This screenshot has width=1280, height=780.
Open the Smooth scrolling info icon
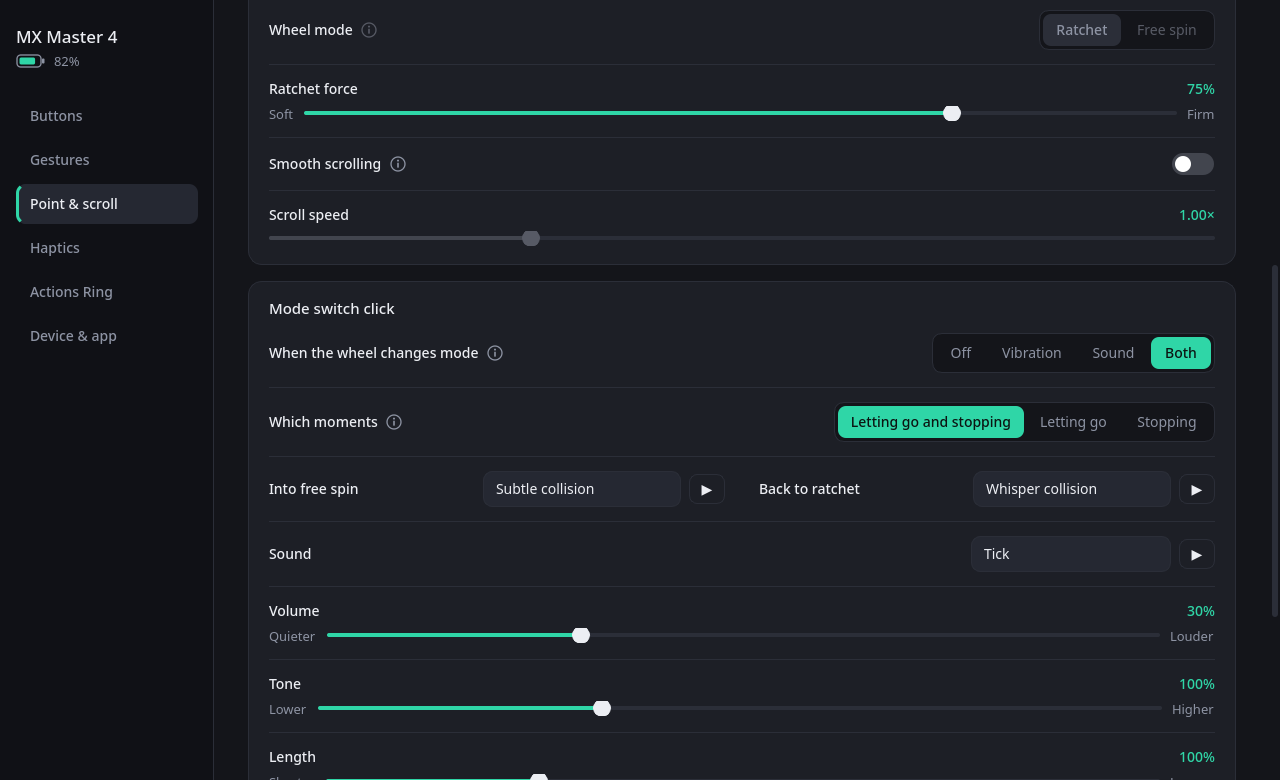tap(398, 164)
